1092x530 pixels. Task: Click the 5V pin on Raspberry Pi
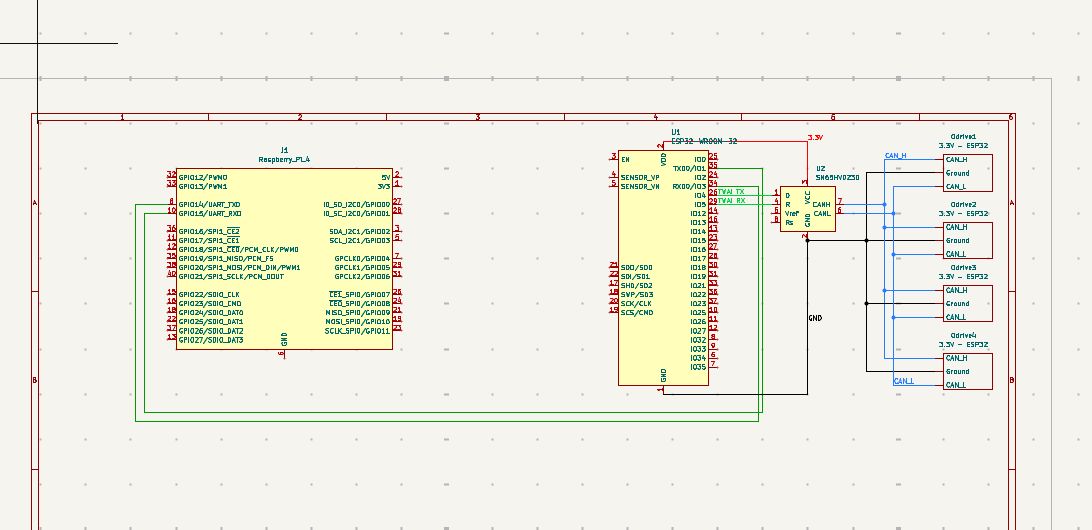(x=385, y=177)
